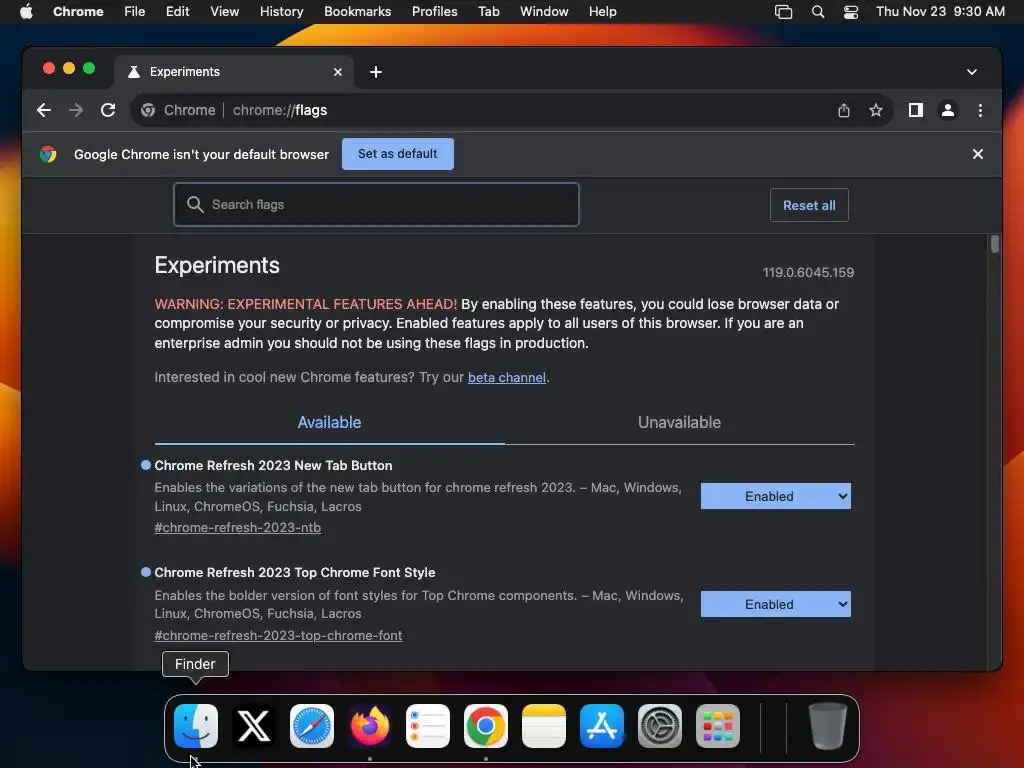Open the Bookmarks menu
1024x768 pixels.
[357, 12]
